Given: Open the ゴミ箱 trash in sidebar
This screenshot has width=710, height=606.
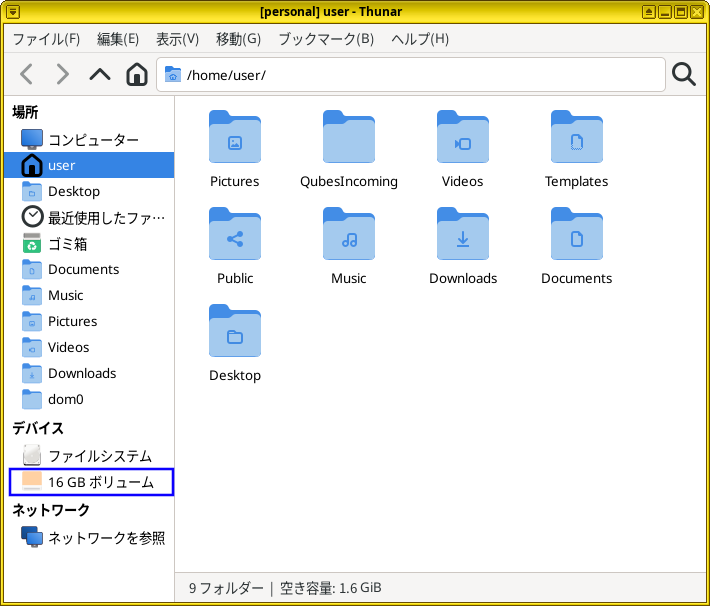Looking at the screenshot, I should pos(89,244).
